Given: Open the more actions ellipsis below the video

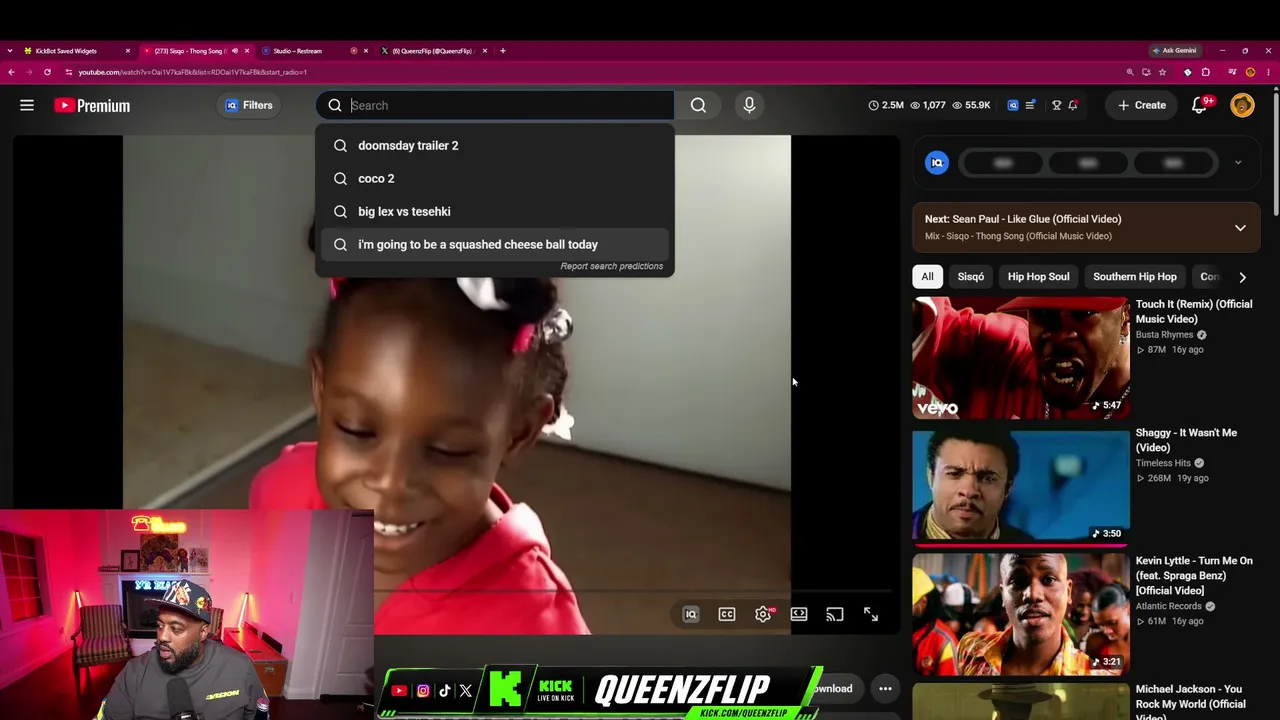Looking at the screenshot, I should 885,689.
